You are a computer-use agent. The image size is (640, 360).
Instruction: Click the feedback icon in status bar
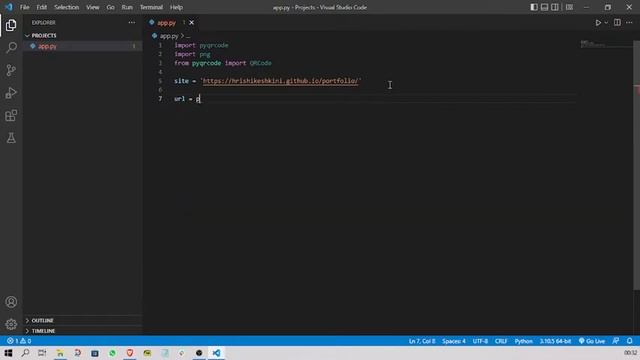click(616, 341)
